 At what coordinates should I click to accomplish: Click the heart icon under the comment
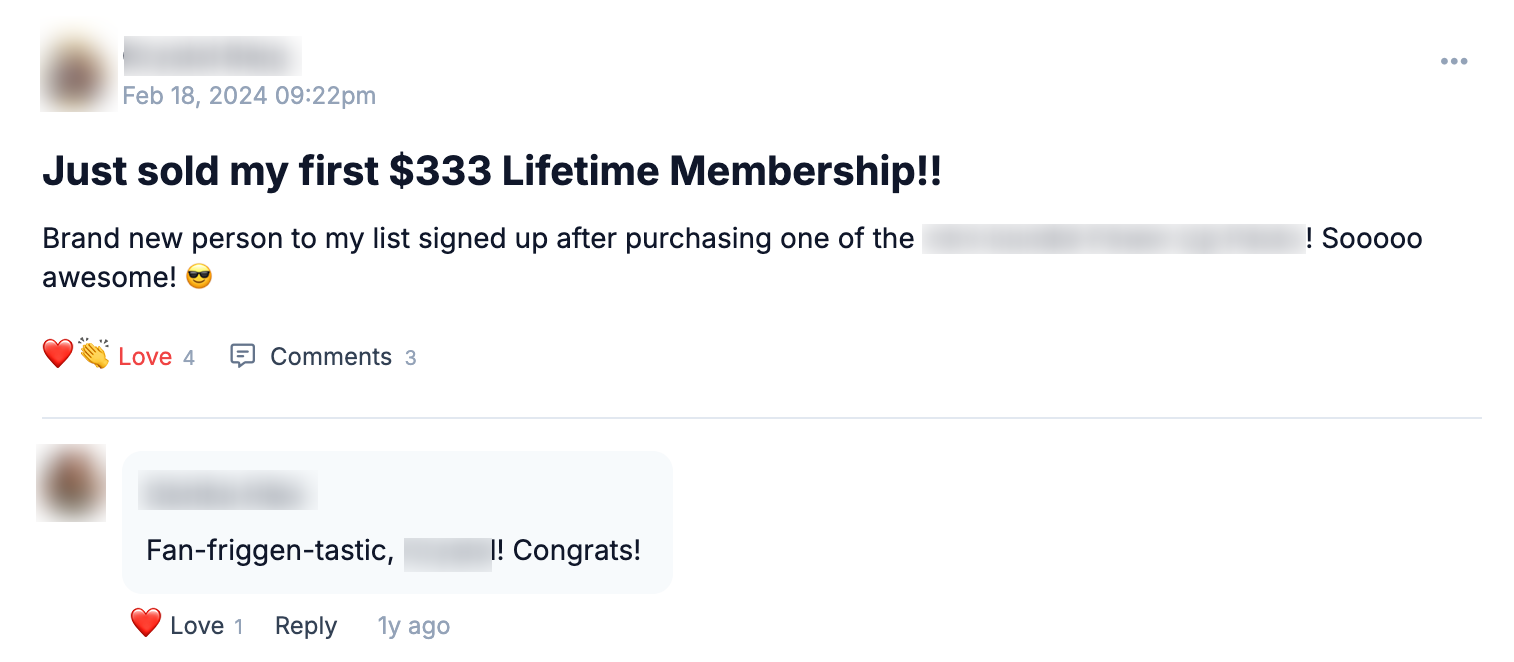pos(146,624)
